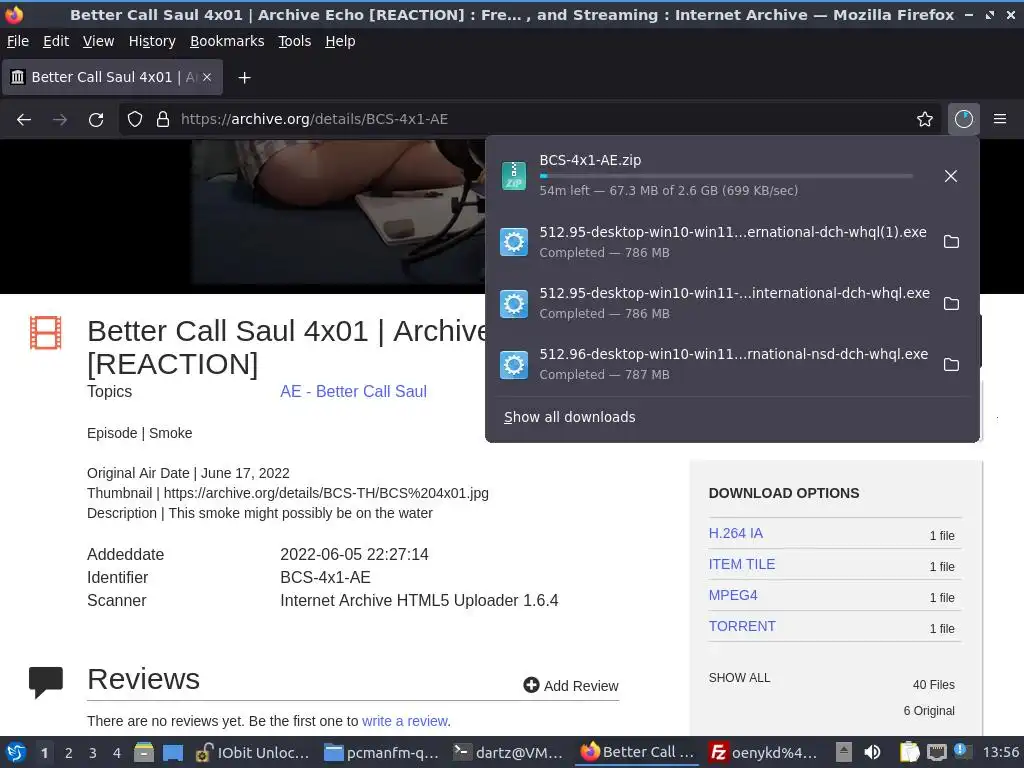Click the browser Back arrow
1024x768 pixels.
click(24, 120)
